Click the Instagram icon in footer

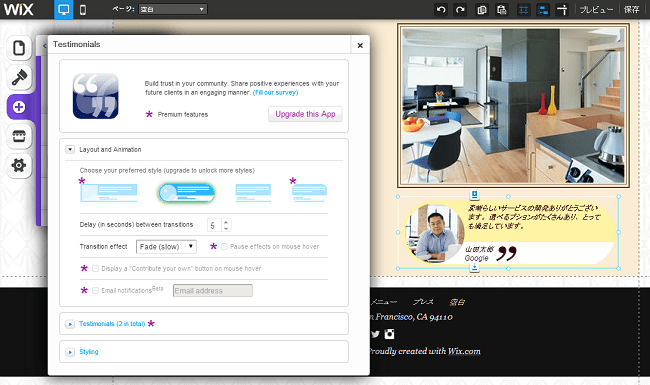point(389,334)
